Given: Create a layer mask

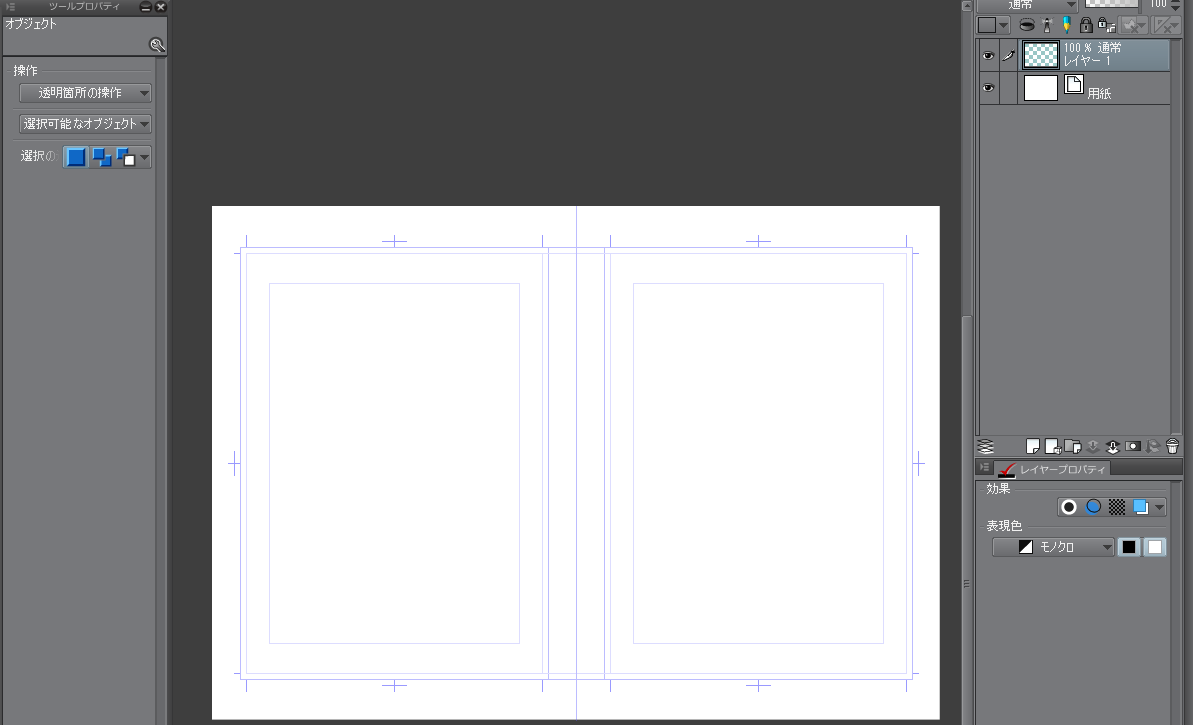Looking at the screenshot, I should pyautogui.click(x=1133, y=447).
